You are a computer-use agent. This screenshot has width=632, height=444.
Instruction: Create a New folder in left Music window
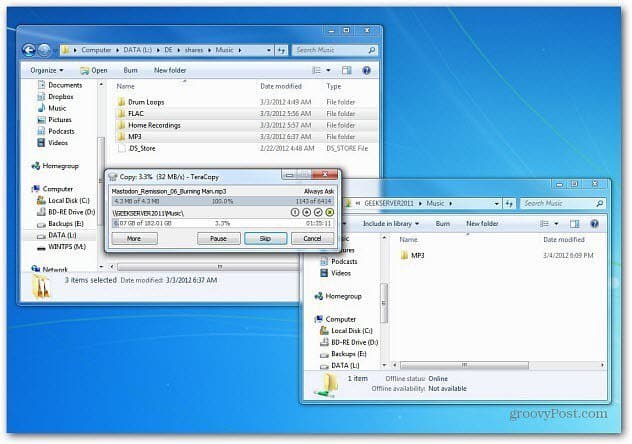pos(170,71)
